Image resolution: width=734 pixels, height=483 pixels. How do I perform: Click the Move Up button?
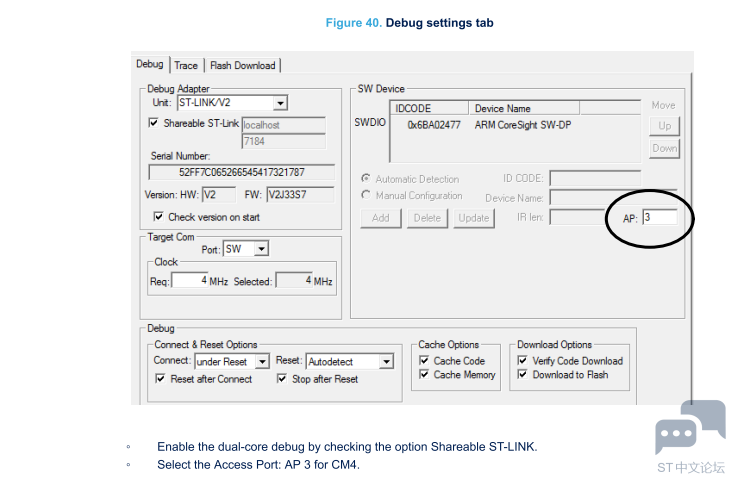pos(664,126)
